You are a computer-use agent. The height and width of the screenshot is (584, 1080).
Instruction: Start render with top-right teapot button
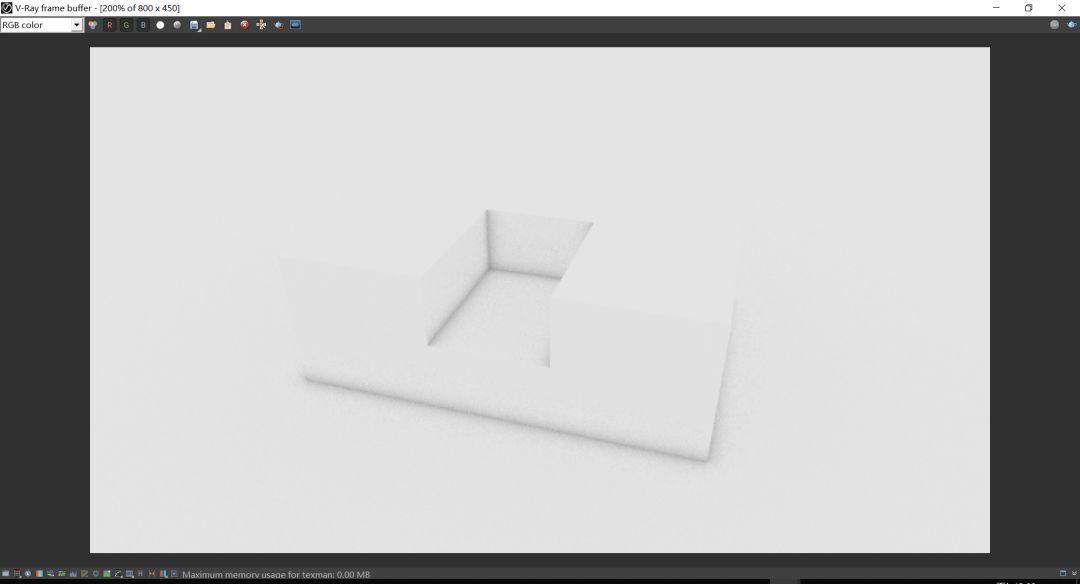1071,25
